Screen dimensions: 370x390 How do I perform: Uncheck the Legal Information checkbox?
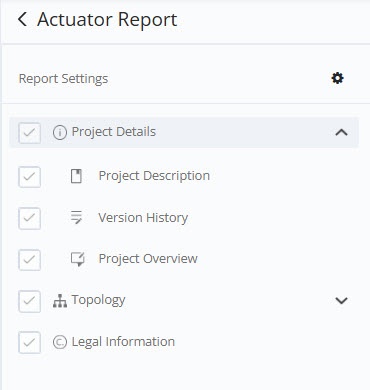click(x=30, y=342)
